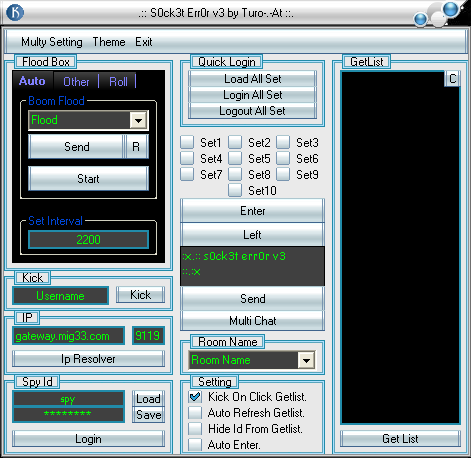
Task: Expand the Room Name combo box arrow
Action: click(306, 360)
